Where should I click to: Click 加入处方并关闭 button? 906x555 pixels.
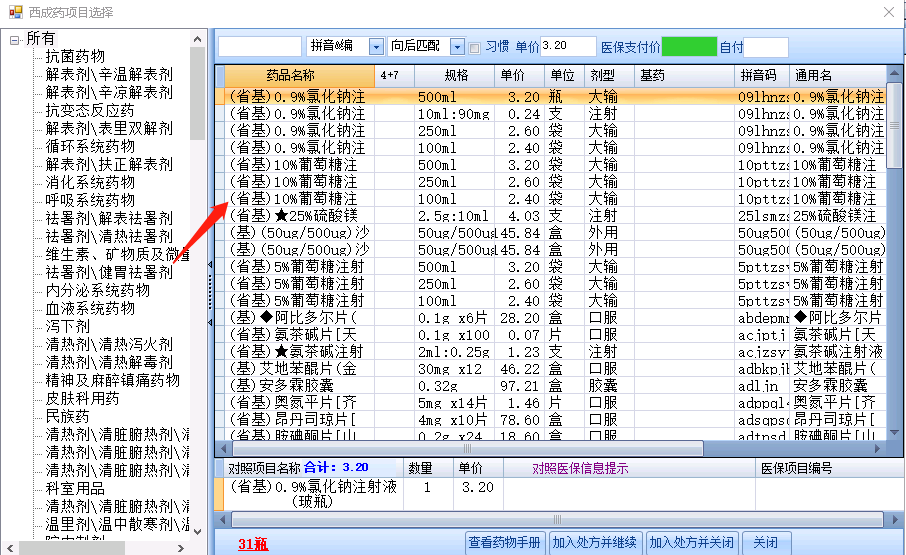tap(692, 543)
